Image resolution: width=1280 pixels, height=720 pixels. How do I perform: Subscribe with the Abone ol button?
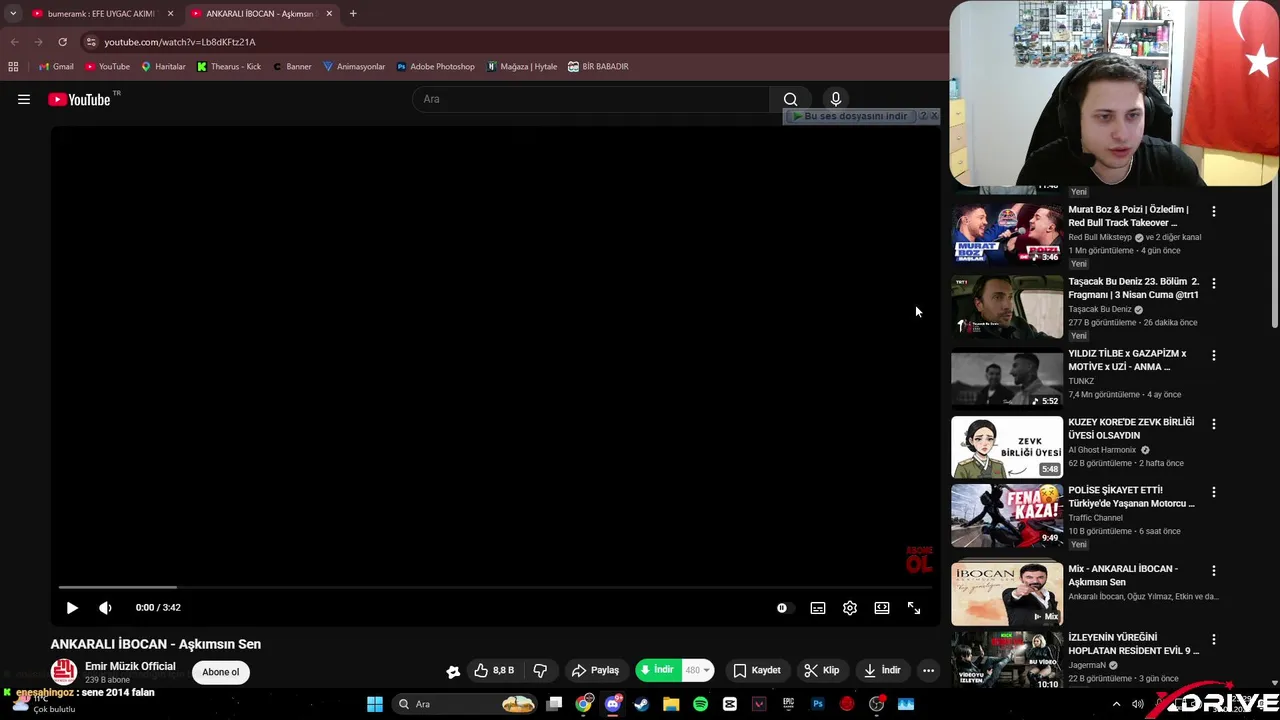tap(221, 672)
